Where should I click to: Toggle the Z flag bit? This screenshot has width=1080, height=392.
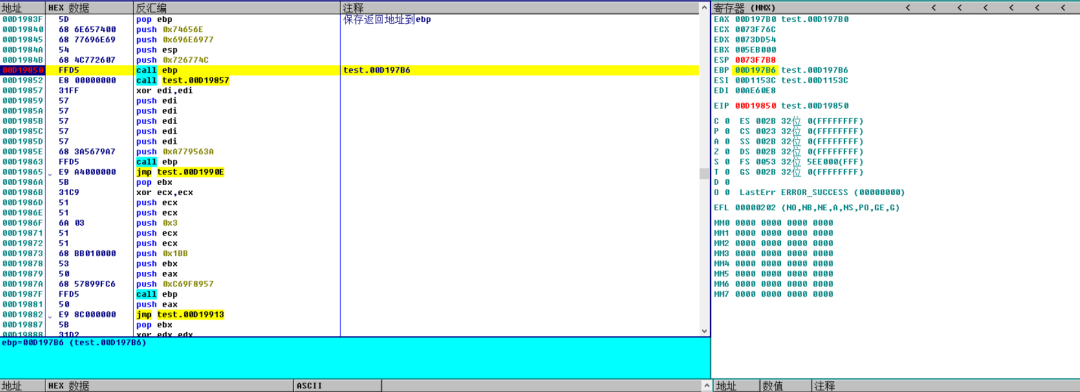[727, 152]
